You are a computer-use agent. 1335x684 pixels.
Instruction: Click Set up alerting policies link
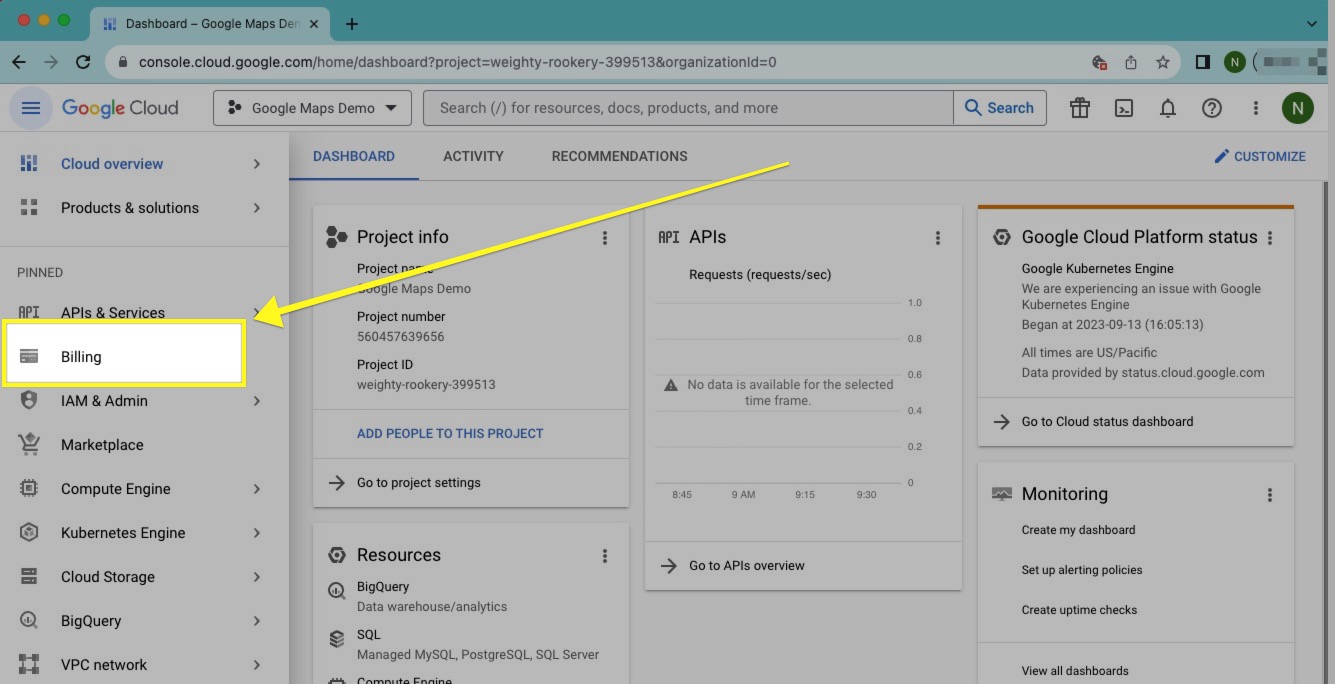1082,570
